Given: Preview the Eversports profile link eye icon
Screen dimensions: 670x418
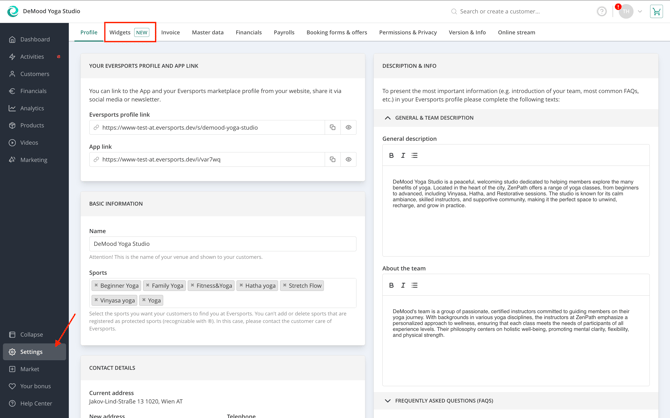Looking at the screenshot, I should click(349, 127).
